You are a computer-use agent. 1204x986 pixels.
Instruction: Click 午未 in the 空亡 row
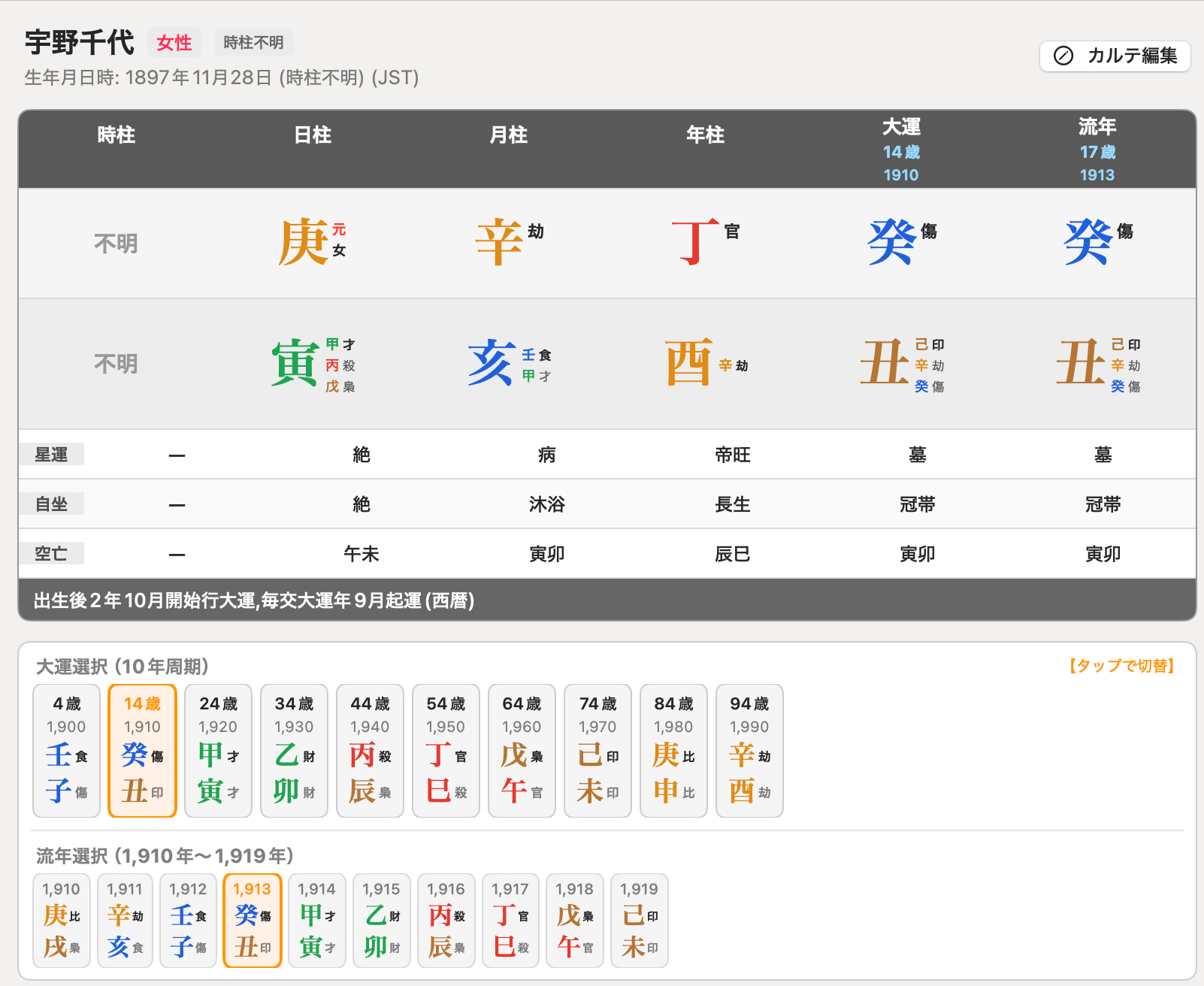pyautogui.click(x=361, y=554)
